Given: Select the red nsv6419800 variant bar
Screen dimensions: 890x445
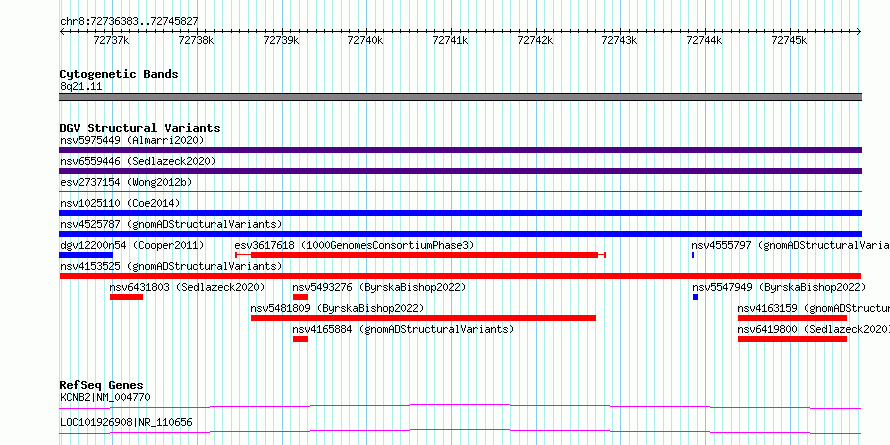Looking at the screenshot, I should pos(792,339).
